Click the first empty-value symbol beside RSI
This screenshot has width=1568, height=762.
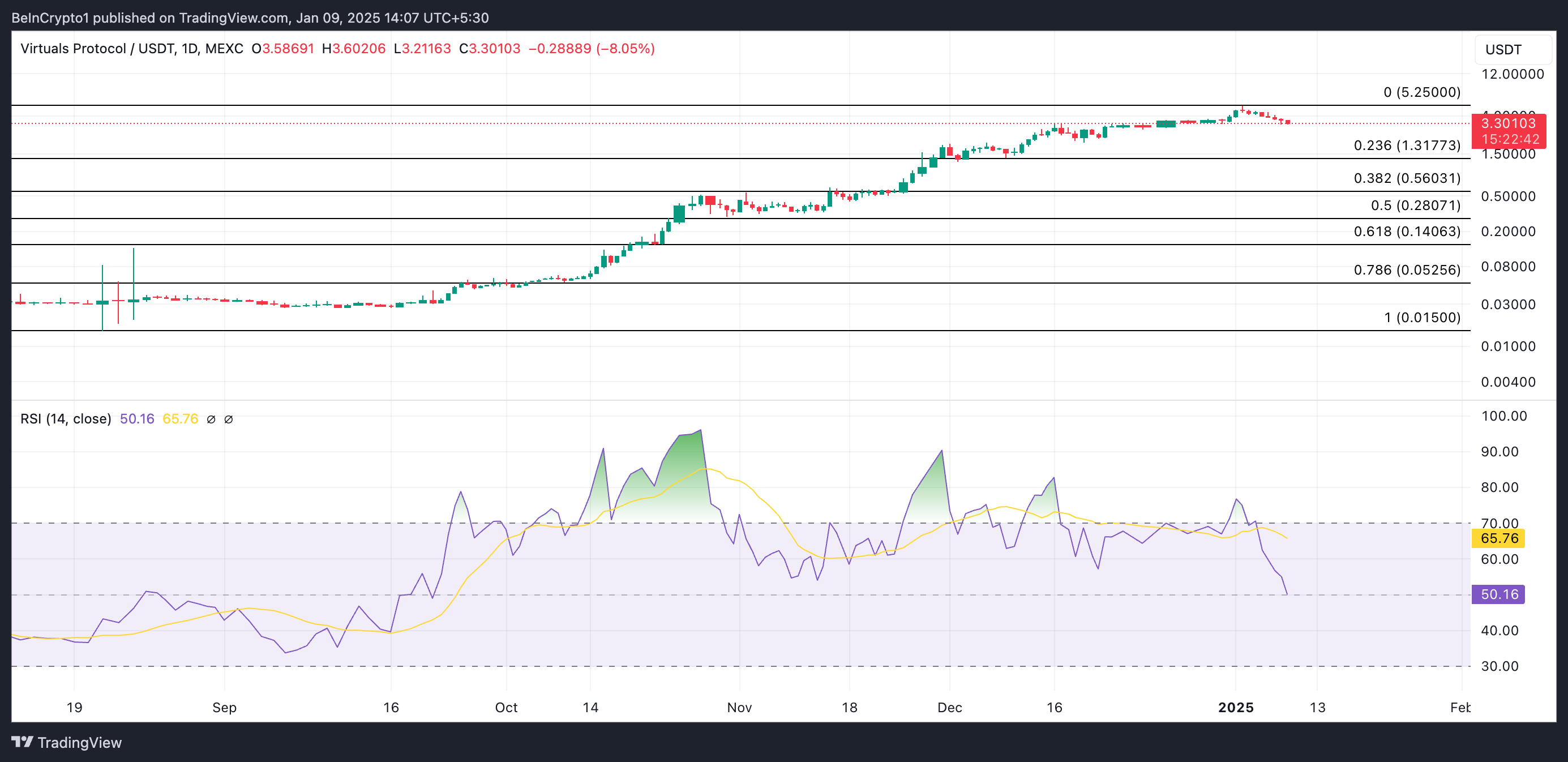coord(211,419)
